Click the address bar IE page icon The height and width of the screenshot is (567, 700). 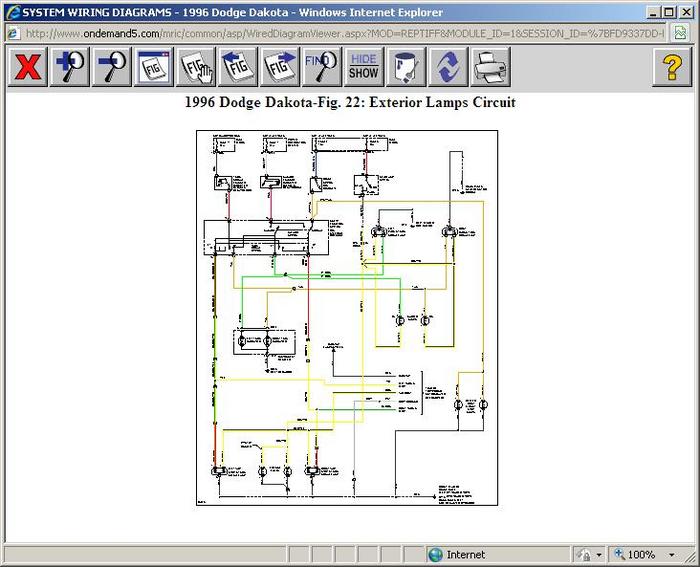13,33
